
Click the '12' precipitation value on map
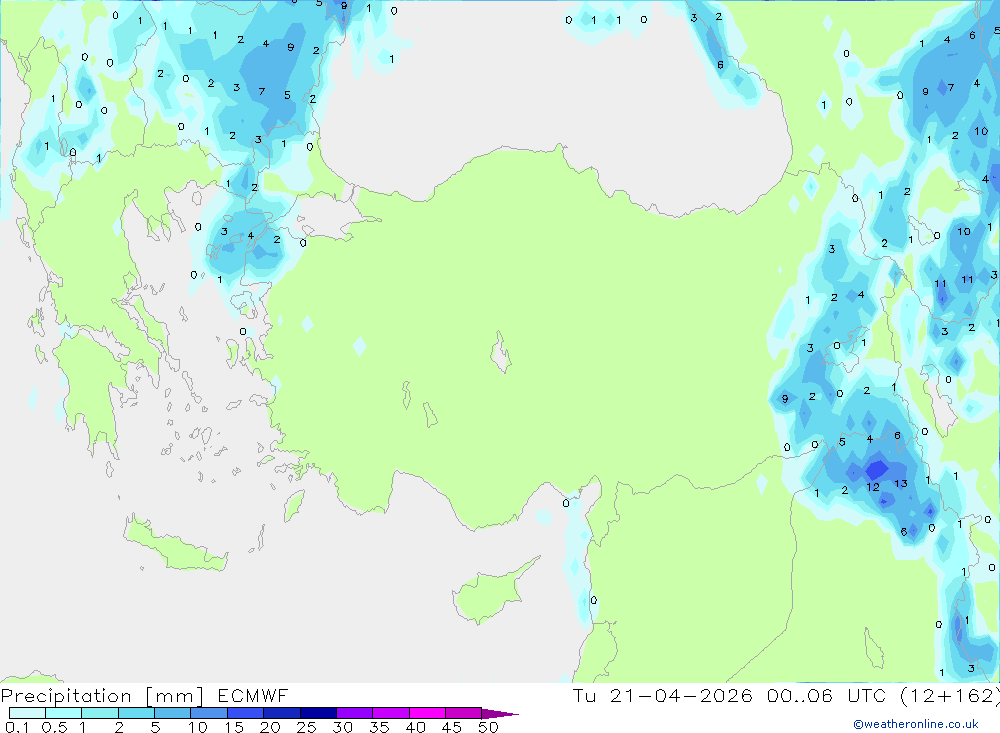pyautogui.click(x=873, y=487)
